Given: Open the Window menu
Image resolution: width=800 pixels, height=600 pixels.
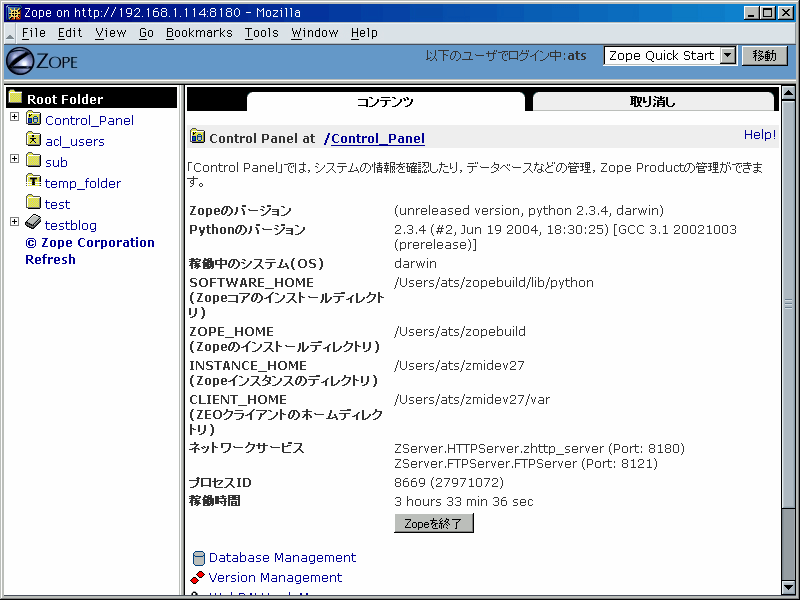Looking at the screenshot, I should [315, 33].
